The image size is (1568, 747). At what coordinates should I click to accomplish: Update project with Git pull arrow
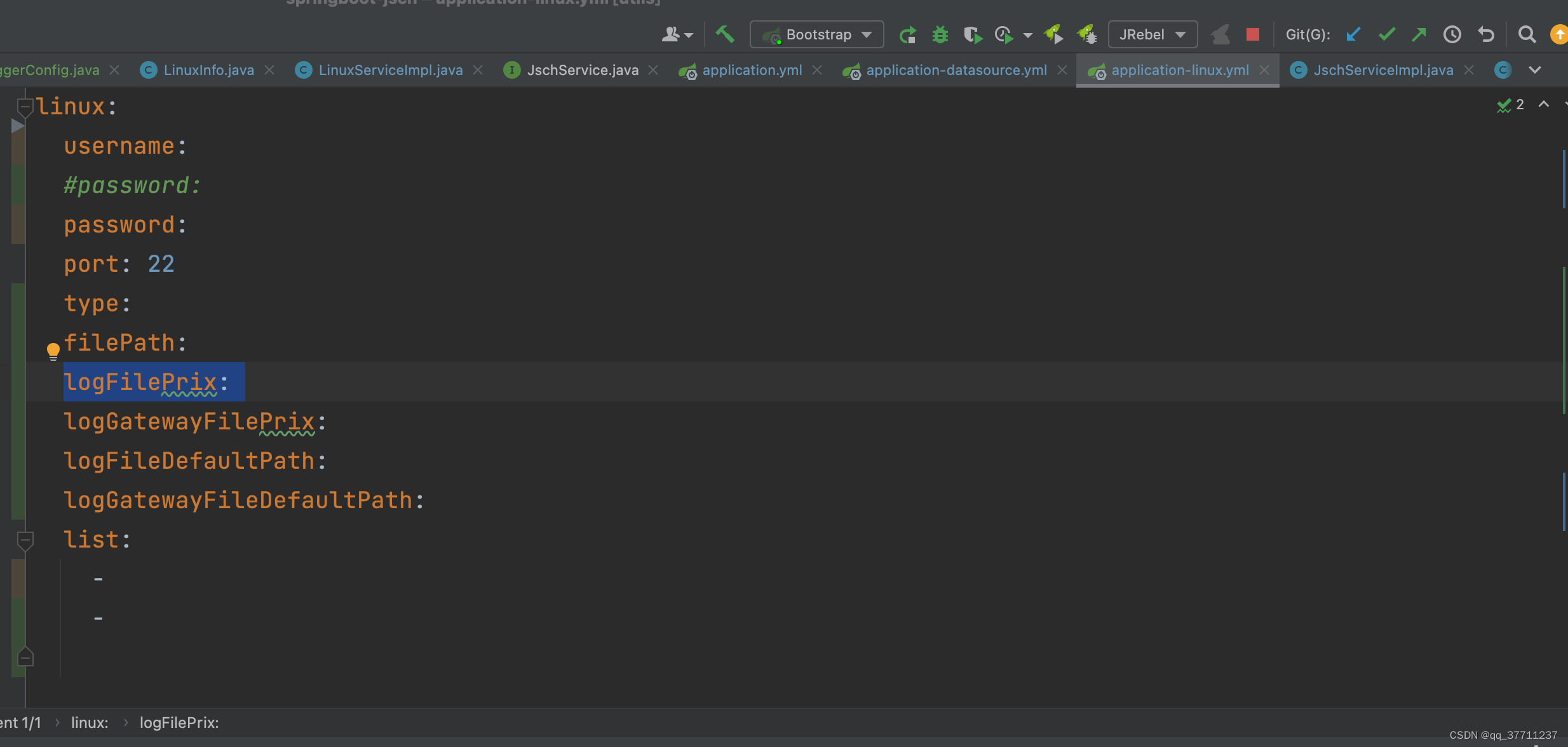(x=1353, y=34)
